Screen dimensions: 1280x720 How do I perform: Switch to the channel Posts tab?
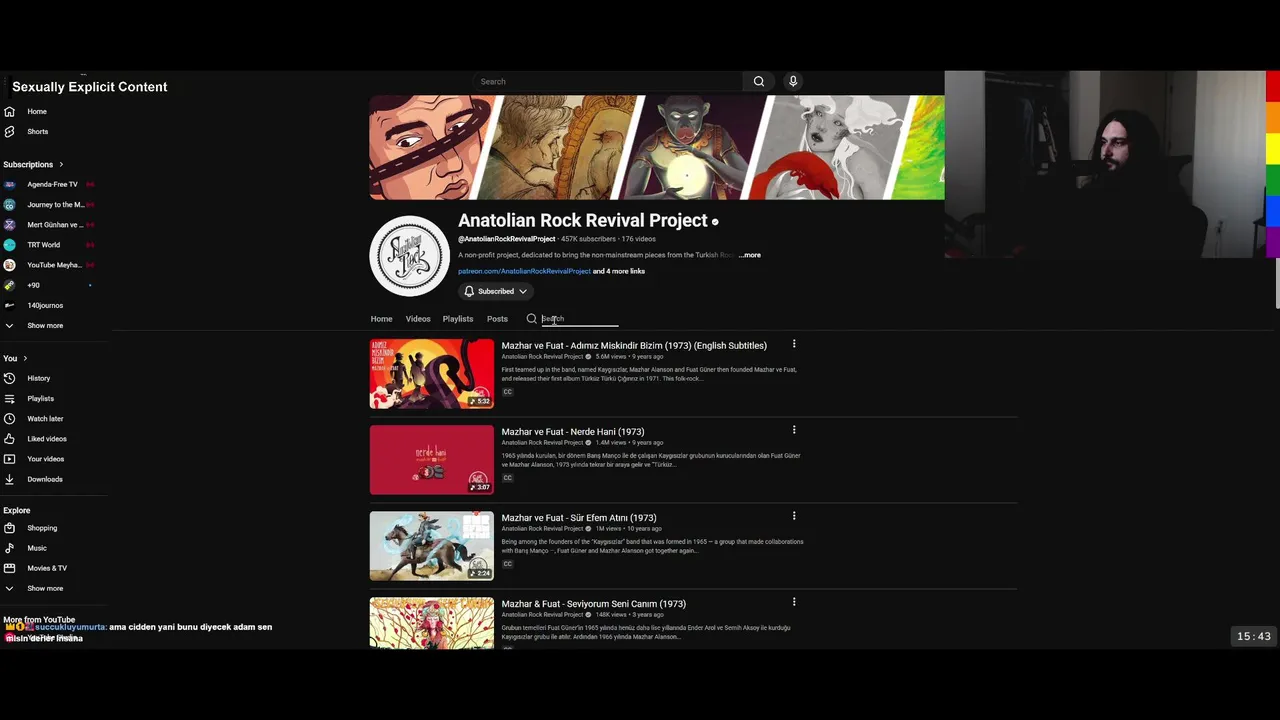coord(497,319)
